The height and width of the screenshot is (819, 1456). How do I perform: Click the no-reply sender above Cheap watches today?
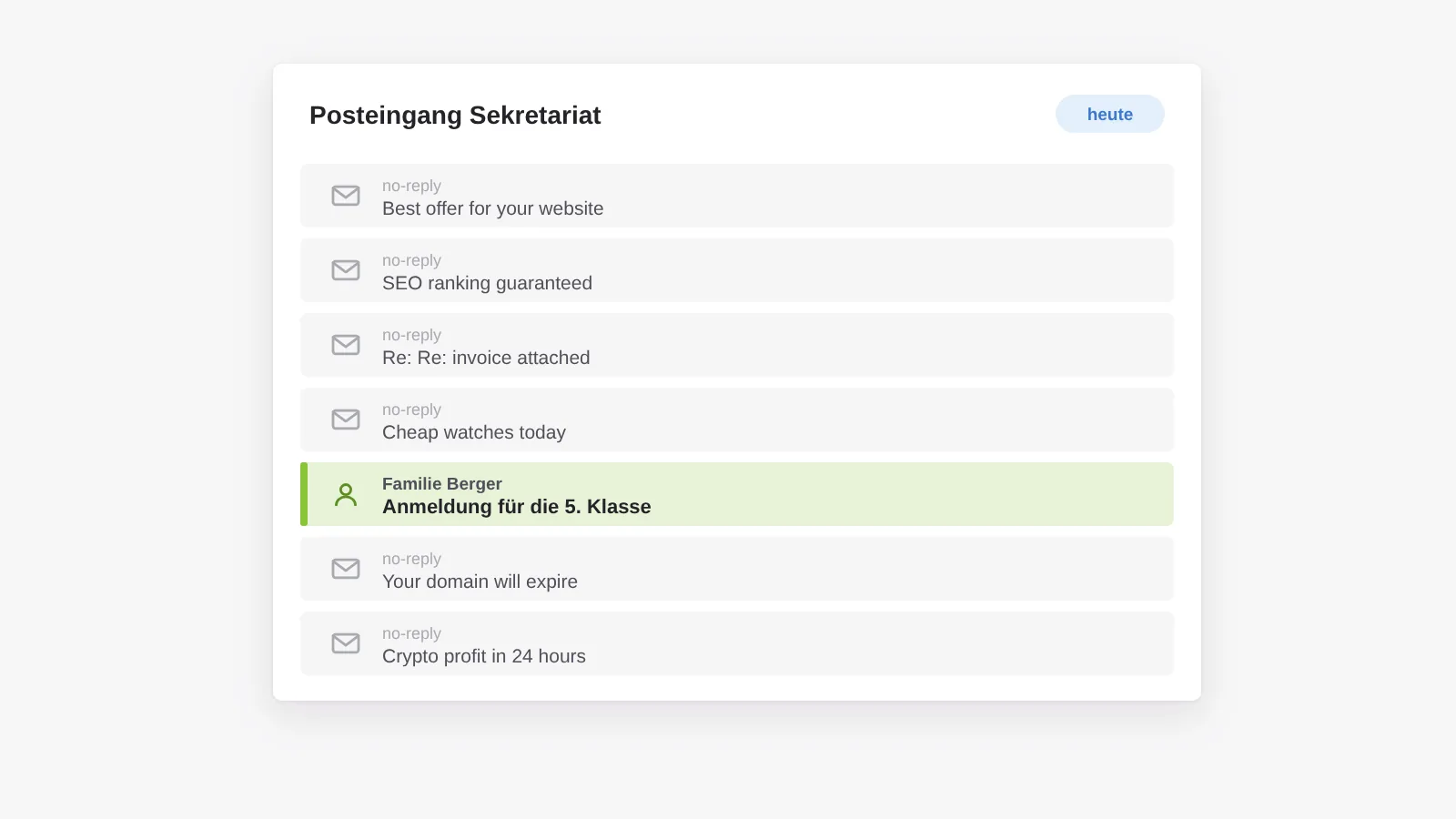(x=411, y=409)
